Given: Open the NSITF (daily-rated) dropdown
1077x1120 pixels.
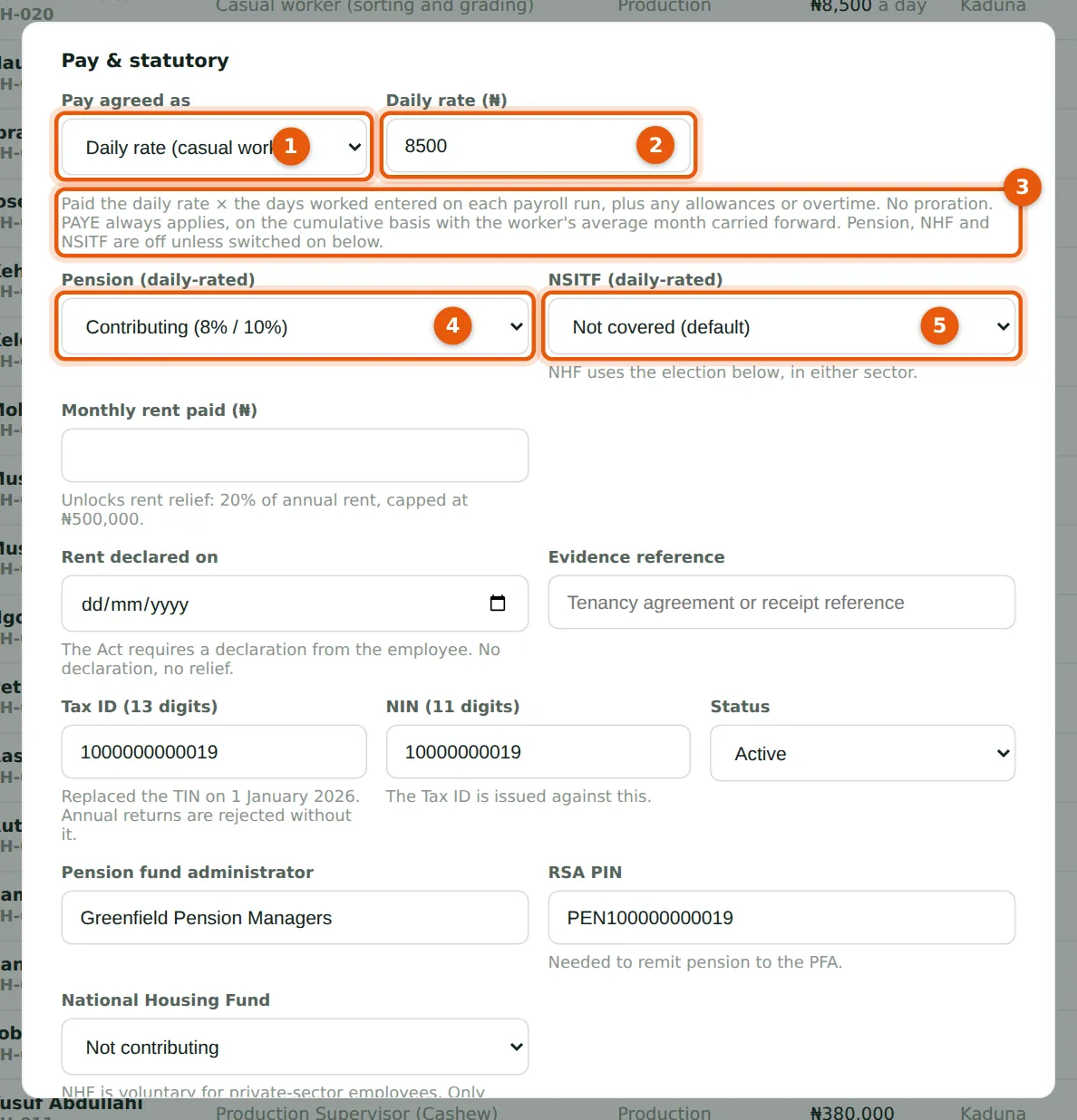Looking at the screenshot, I should tap(781, 326).
